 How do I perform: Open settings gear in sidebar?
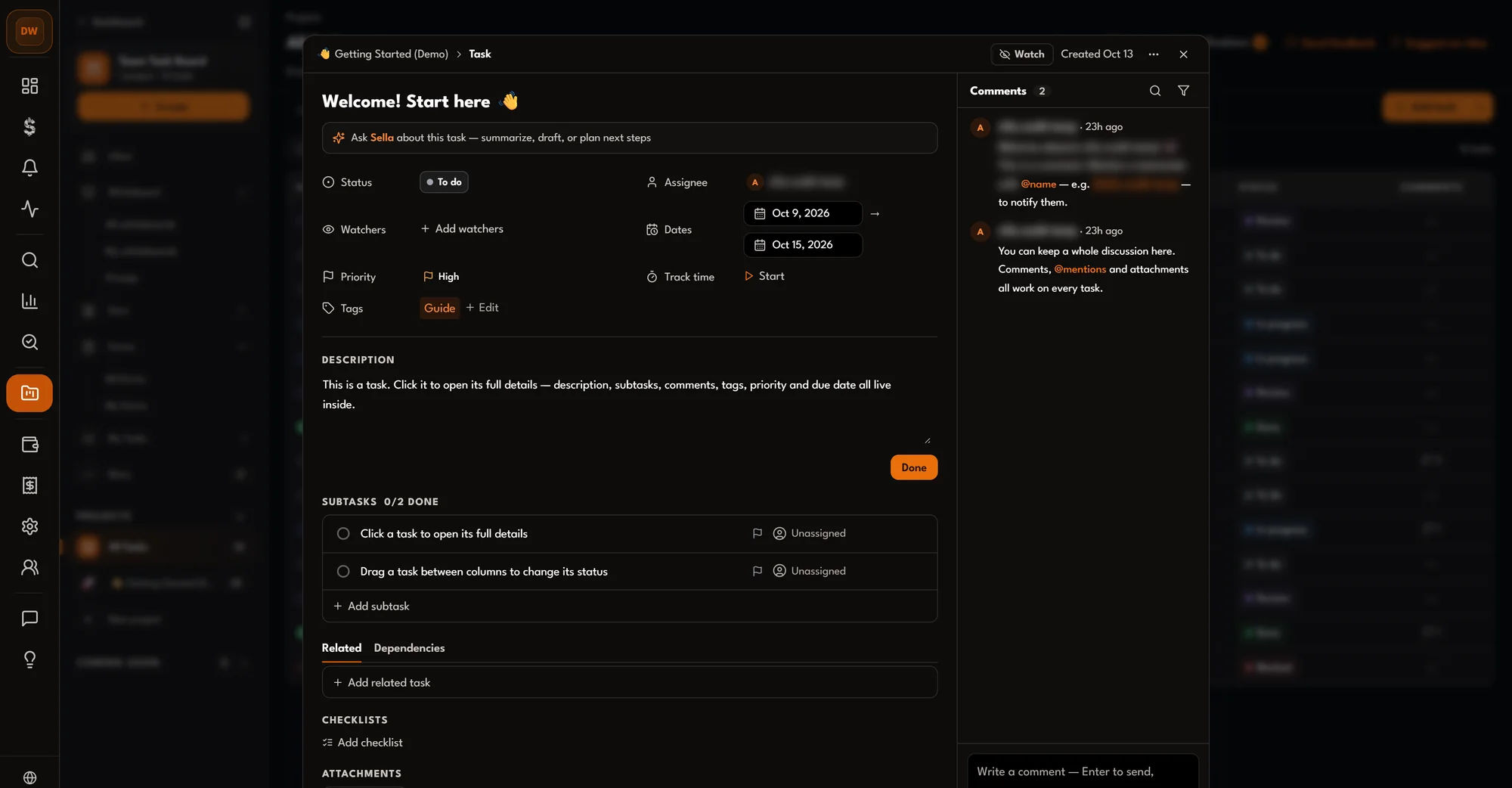coord(29,526)
